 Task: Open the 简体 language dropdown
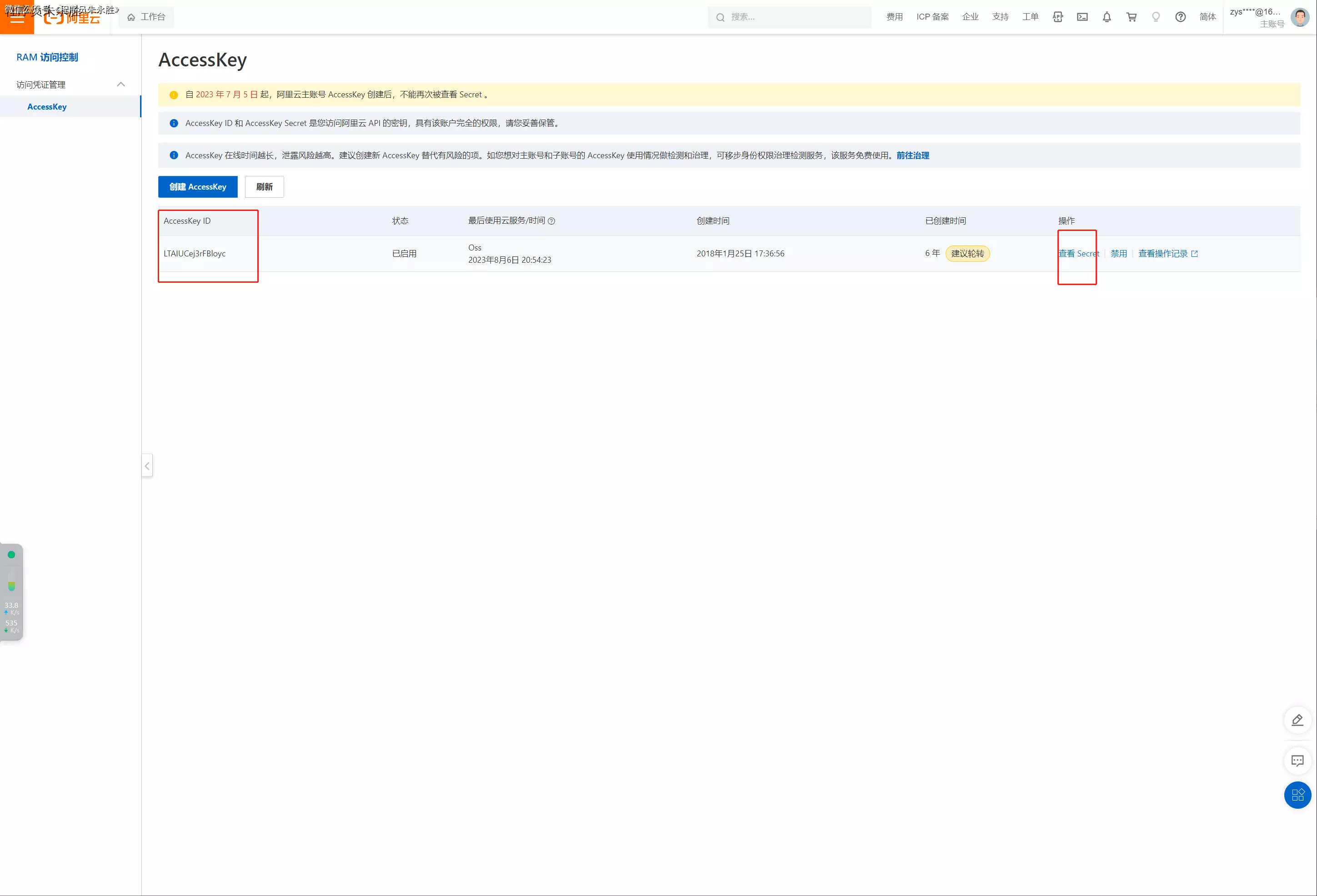1207,17
